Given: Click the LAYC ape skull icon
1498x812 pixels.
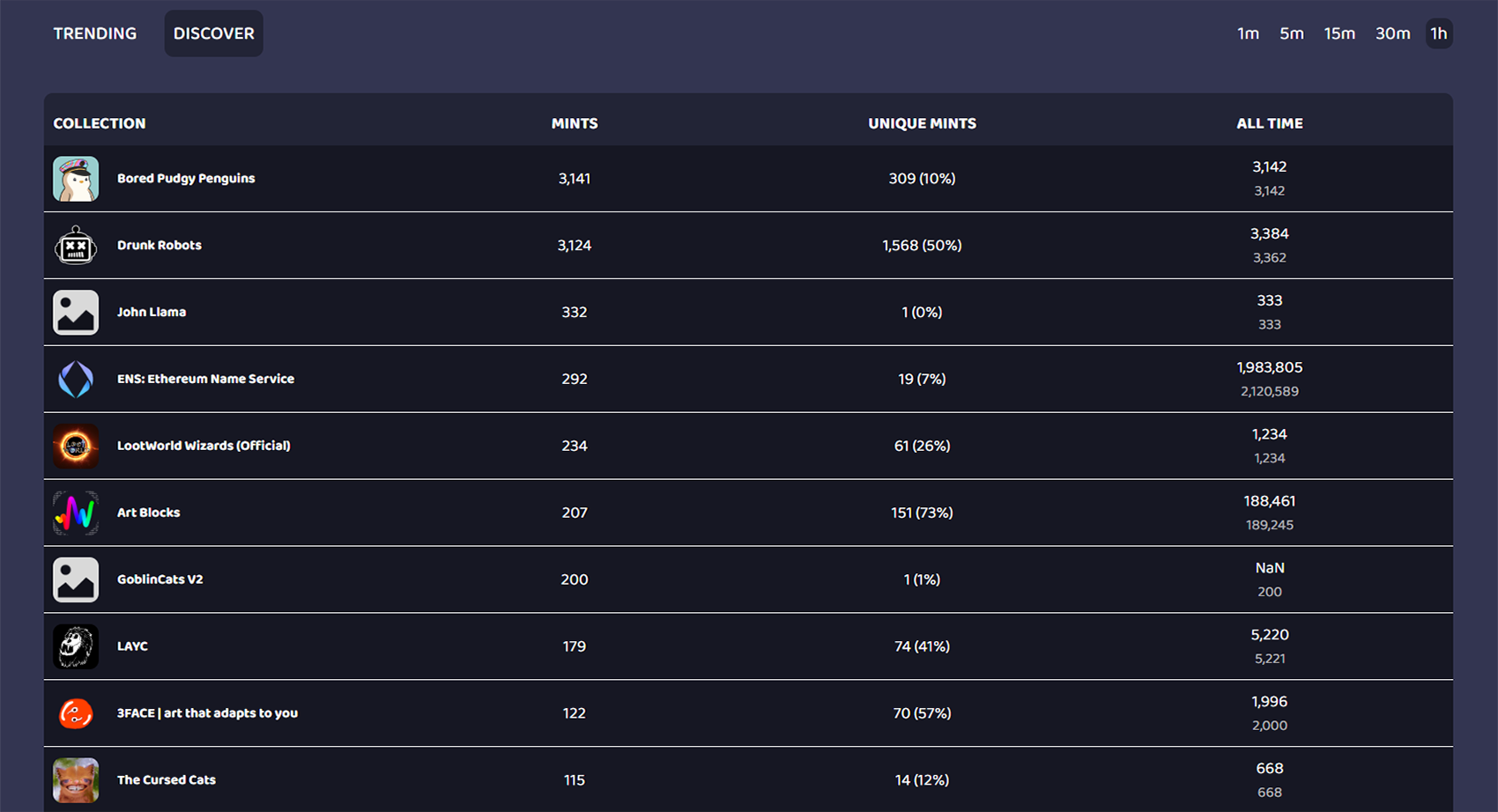Looking at the screenshot, I should [76, 646].
